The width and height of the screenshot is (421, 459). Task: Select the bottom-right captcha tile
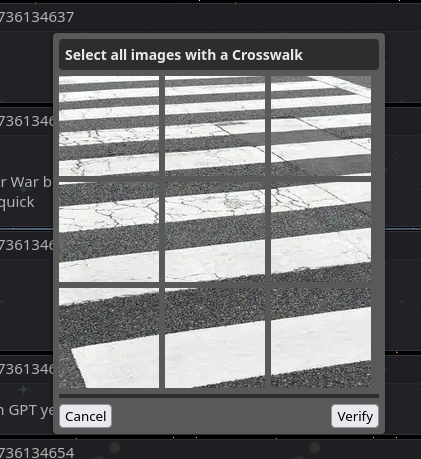pos(321,338)
